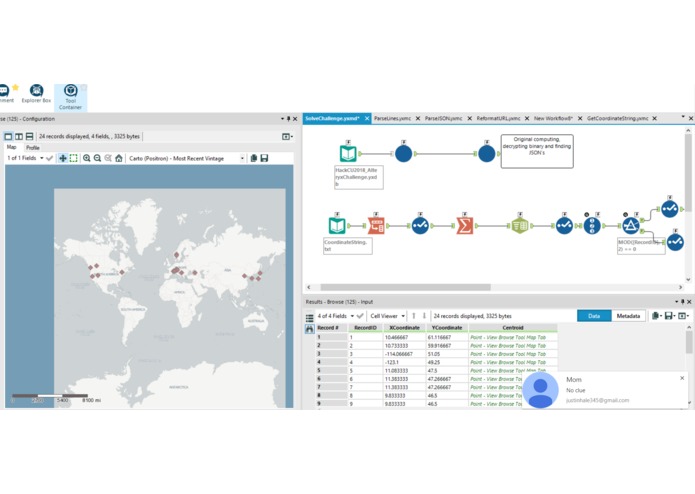The width and height of the screenshot is (695, 494).
Task: Pin the Results panel
Action: (x=683, y=302)
